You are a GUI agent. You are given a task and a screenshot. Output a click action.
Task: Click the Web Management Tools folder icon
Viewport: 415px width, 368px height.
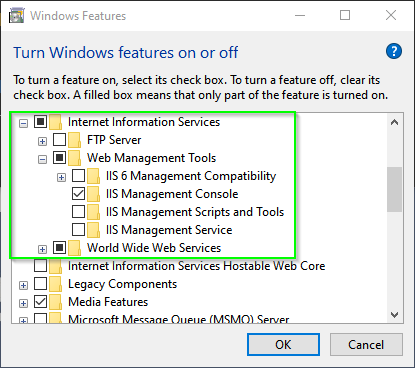tap(74, 158)
